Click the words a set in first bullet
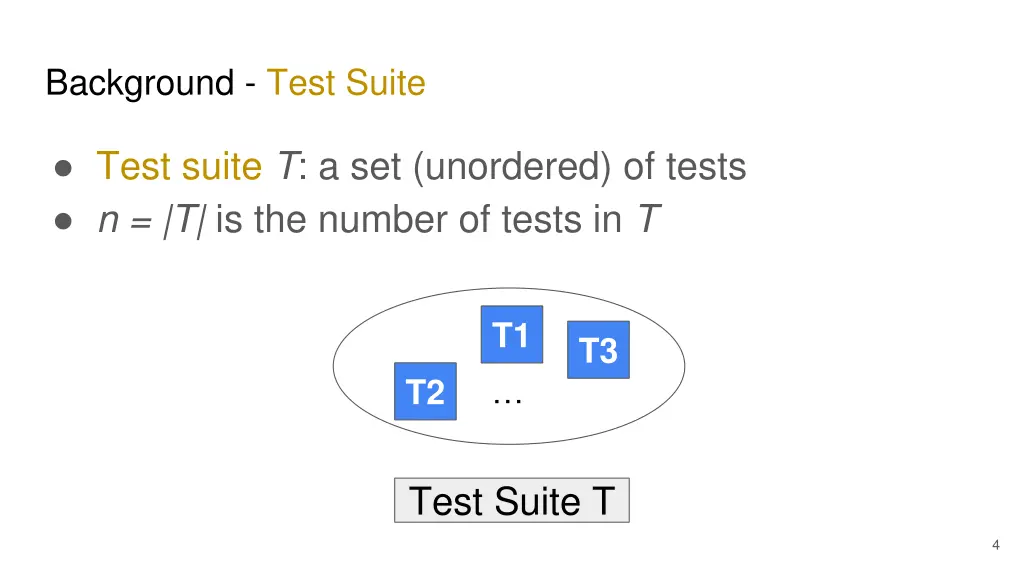 (x=360, y=167)
